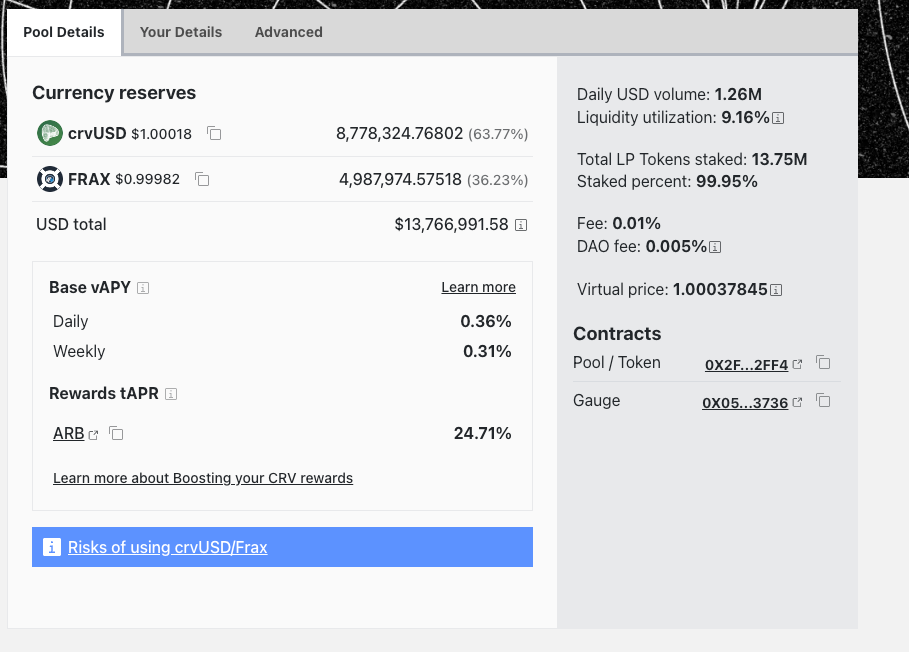Click the Learn more link
This screenshot has width=909, height=652.
[478, 287]
